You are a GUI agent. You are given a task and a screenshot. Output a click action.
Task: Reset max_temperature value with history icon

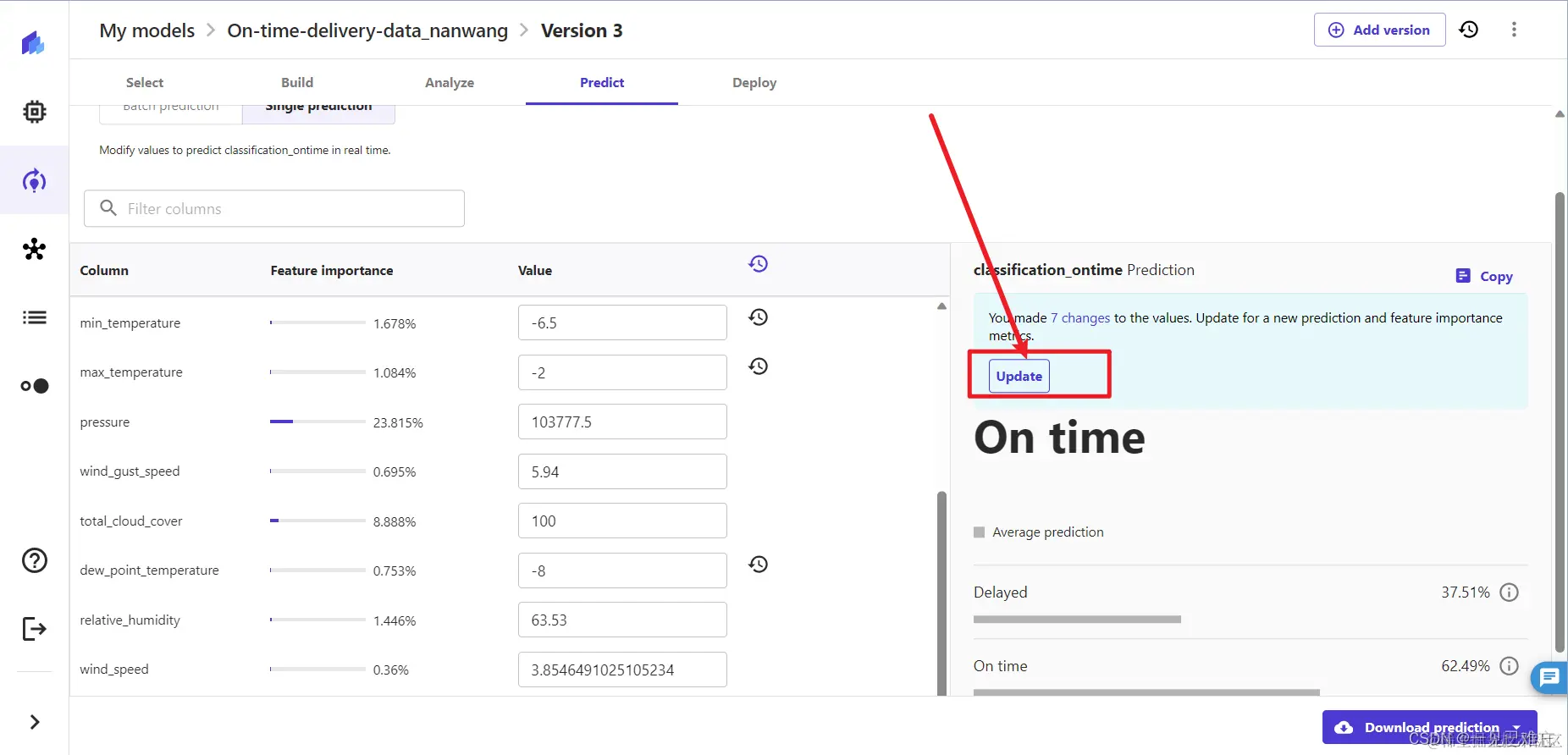(x=758, y=366)
